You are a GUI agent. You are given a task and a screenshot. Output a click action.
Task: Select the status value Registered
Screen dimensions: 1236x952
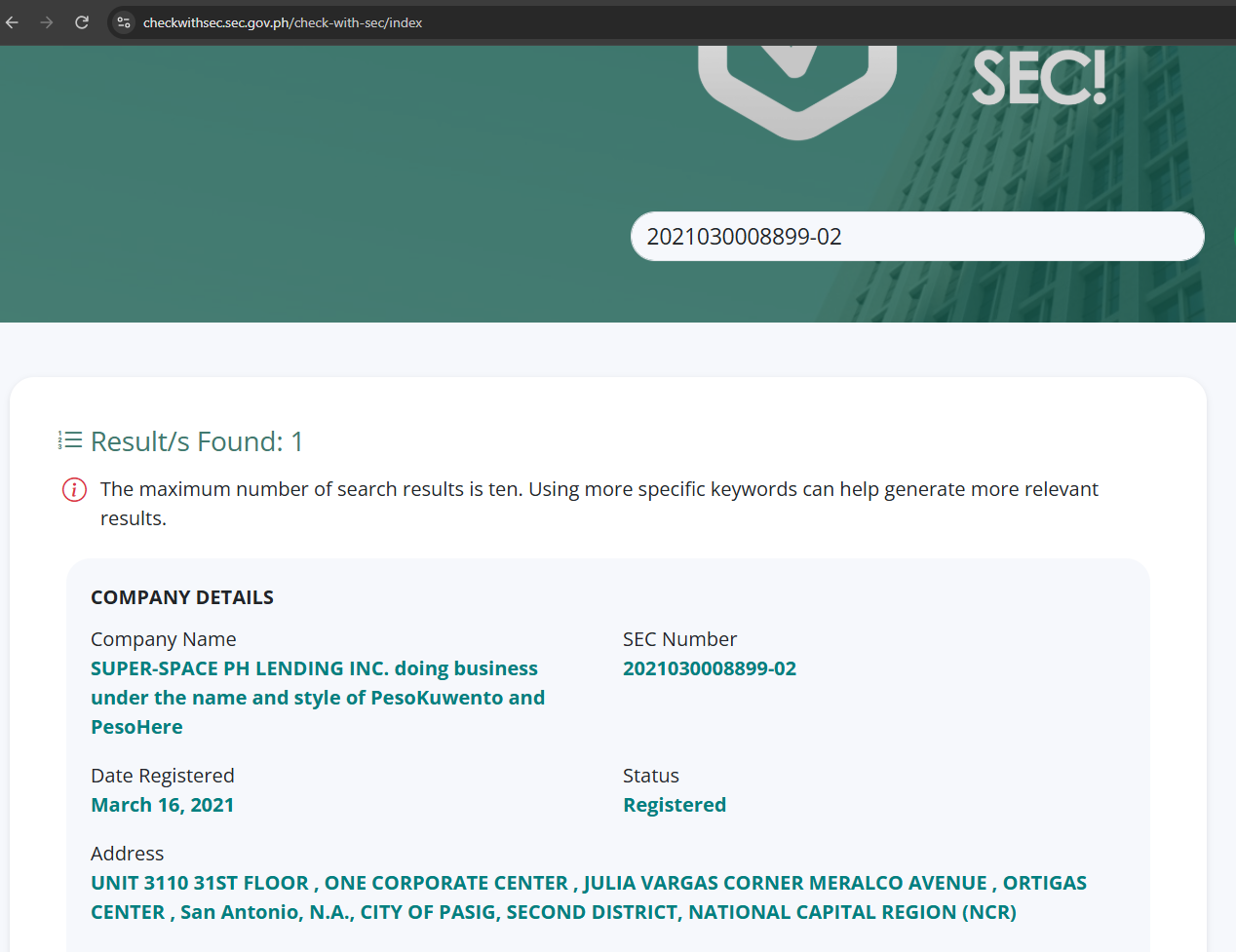[x=675, y=805]
